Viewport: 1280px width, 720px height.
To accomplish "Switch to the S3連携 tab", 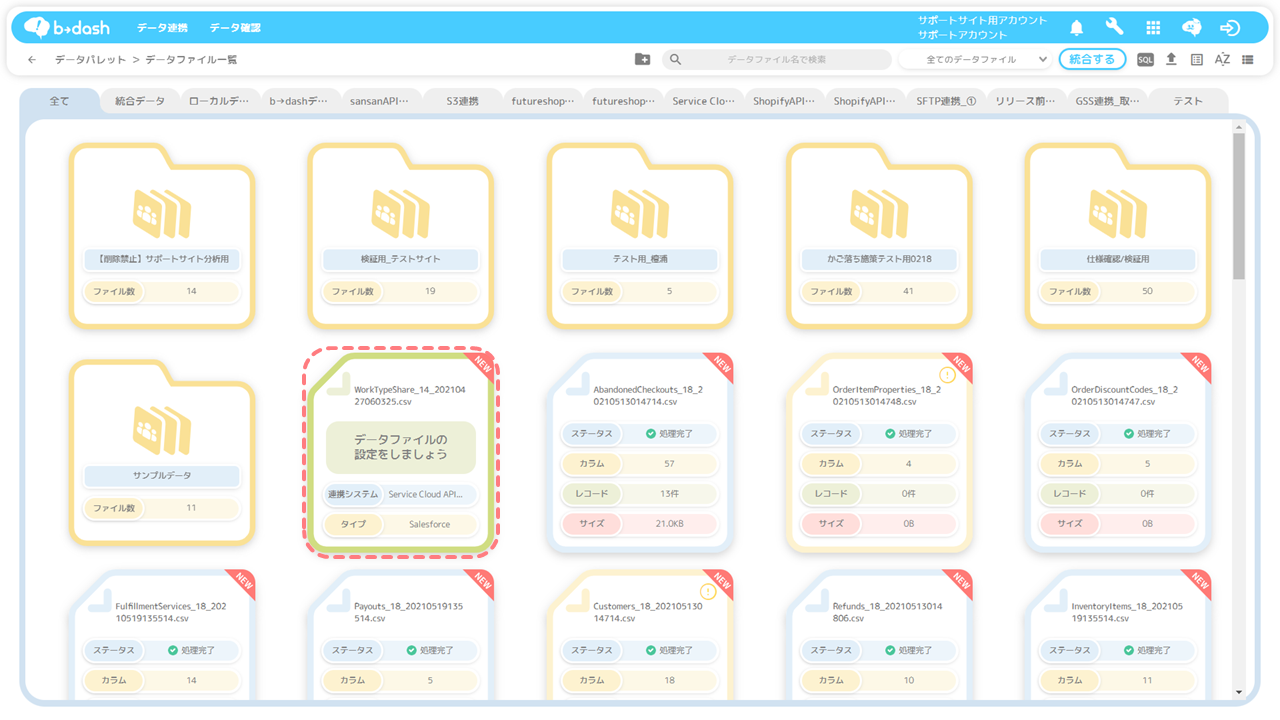I will pos(461,101).
